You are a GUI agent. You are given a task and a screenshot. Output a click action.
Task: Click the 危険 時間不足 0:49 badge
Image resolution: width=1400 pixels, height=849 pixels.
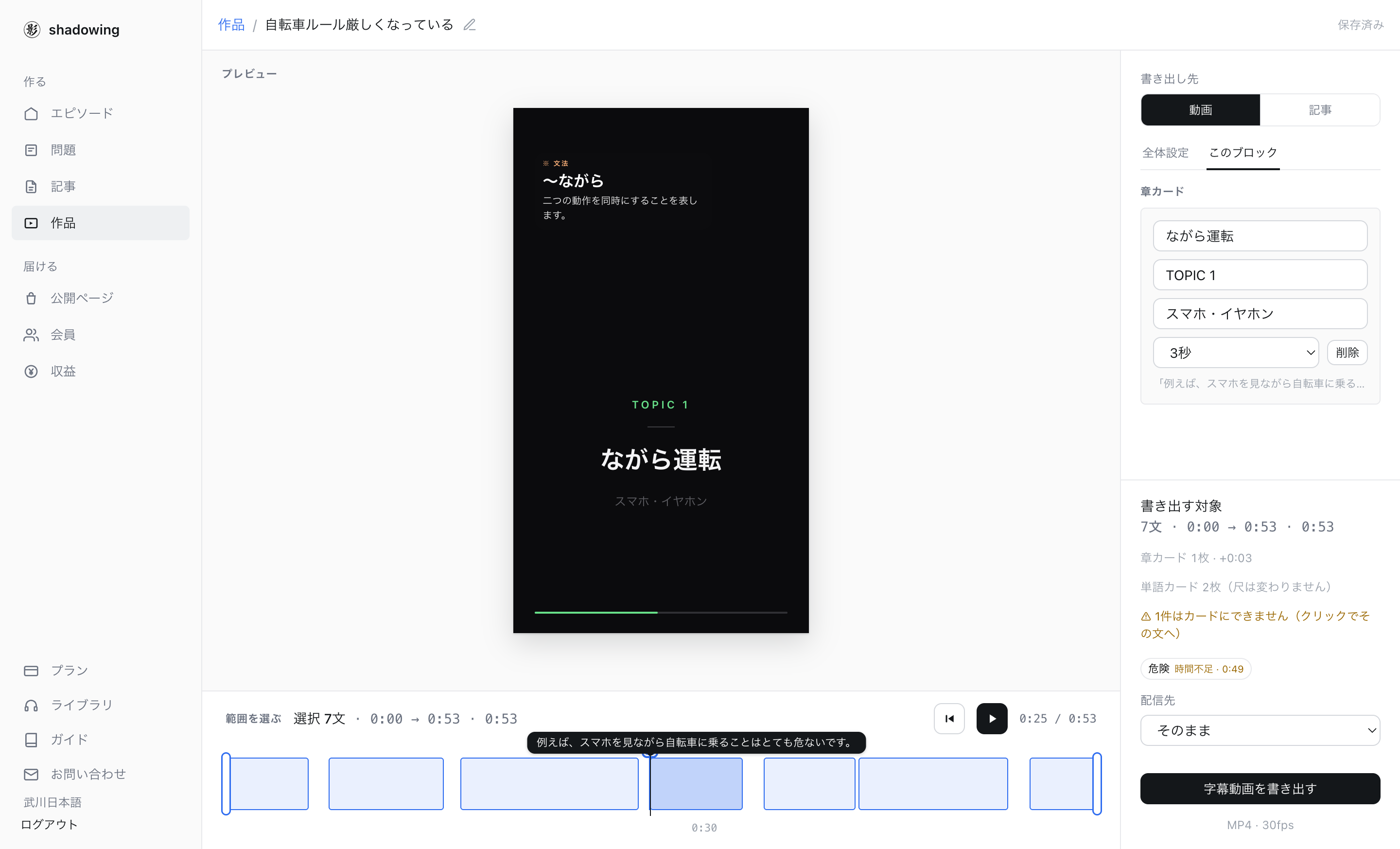pos(1195,669)
